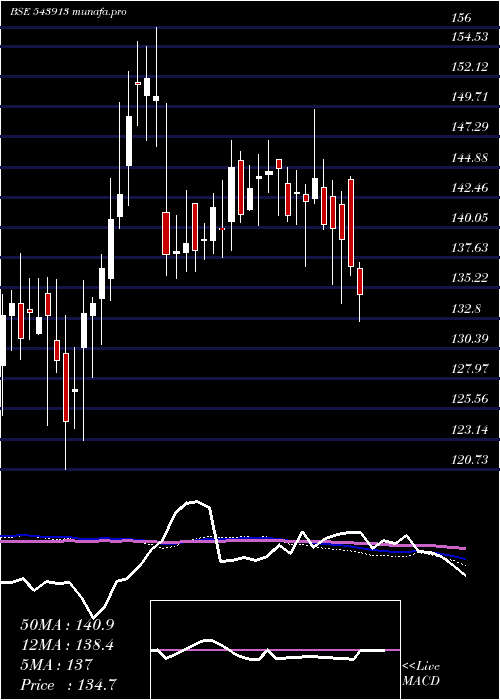Click the 140.05 price axis label
This screenshot has height=700, width=500.
click(x=470, y=218)
